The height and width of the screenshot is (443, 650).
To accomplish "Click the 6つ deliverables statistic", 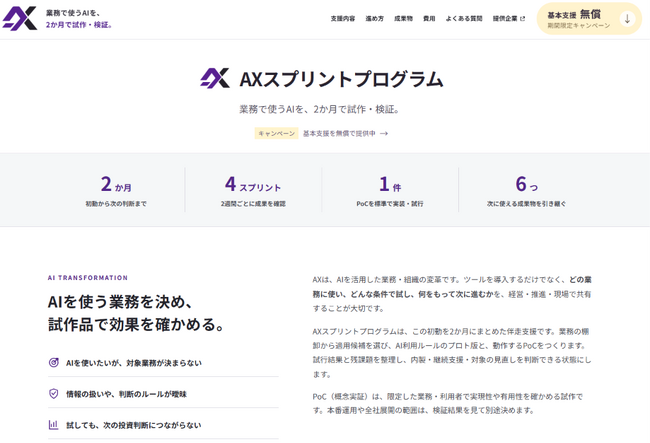I will point(526,184).
